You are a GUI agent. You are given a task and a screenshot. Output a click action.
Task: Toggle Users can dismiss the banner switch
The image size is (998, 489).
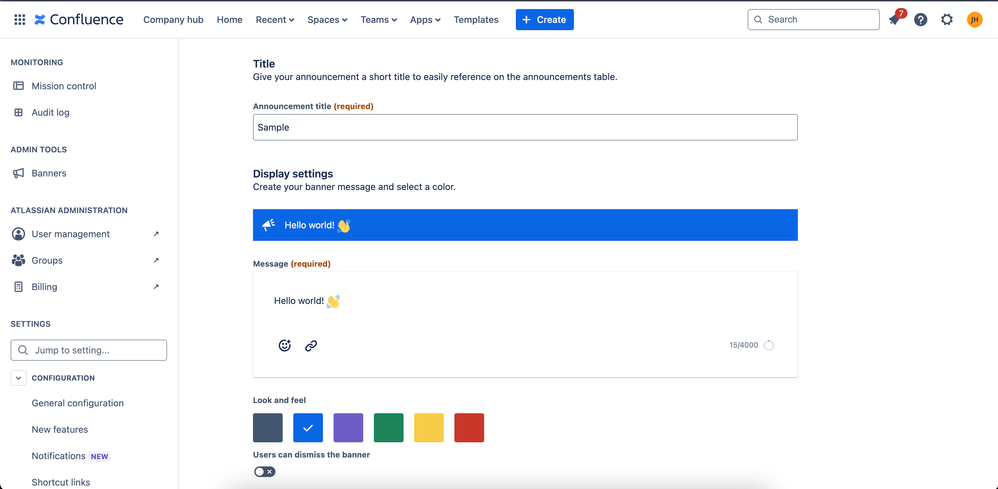pos(265,472)
